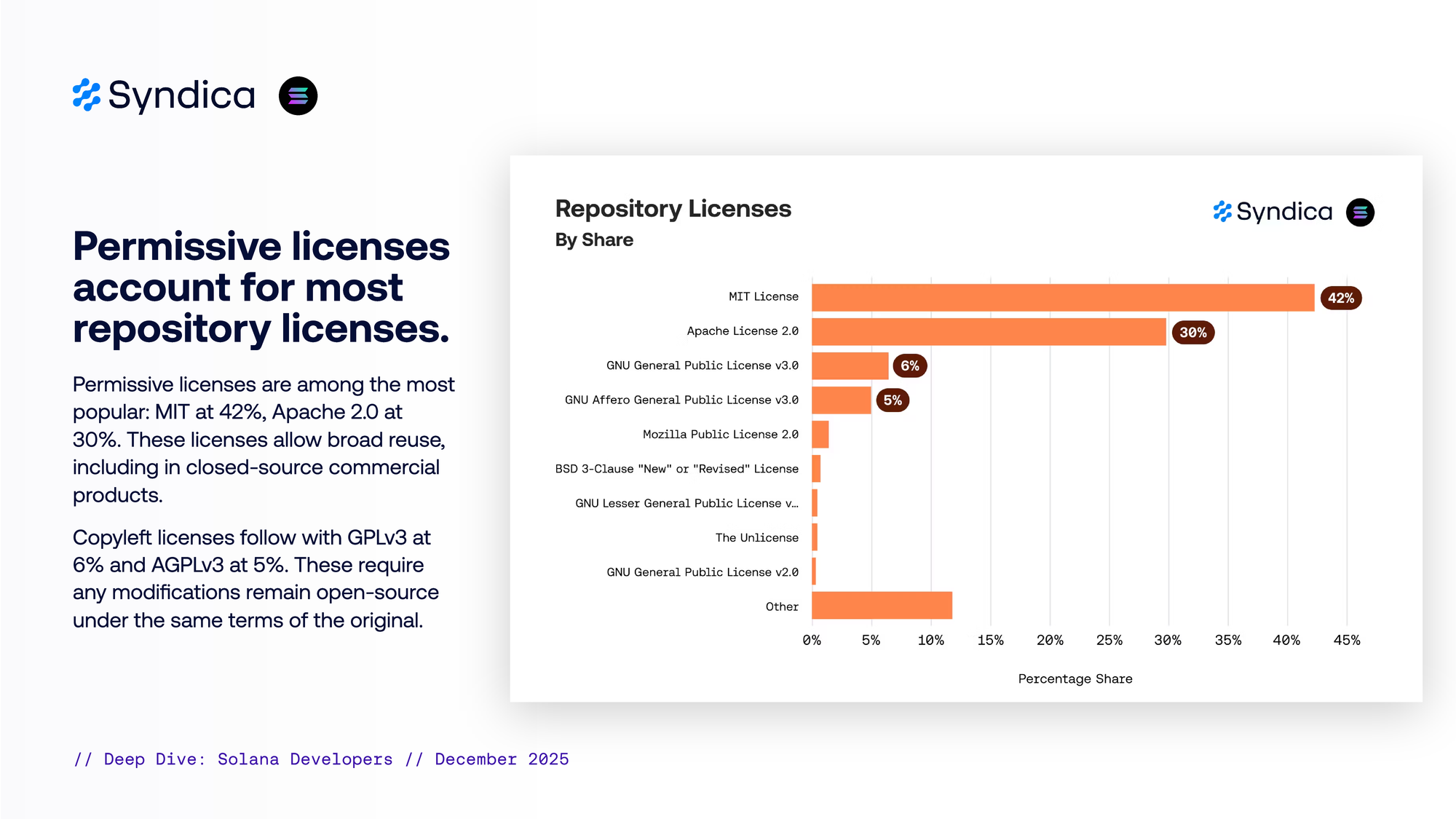Click the Syndica logo at top left
This screenshot has width=1456, height=819.
[x=165, y=95]
